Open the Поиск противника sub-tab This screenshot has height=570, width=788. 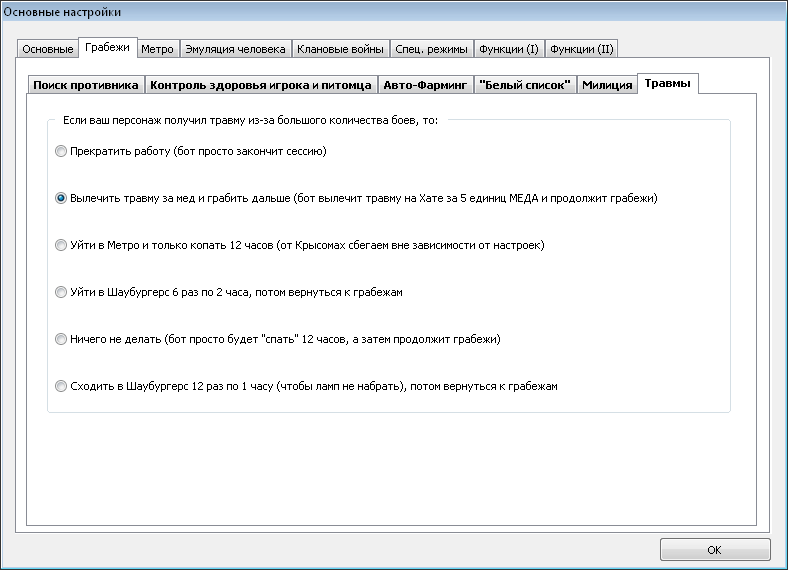86,85
